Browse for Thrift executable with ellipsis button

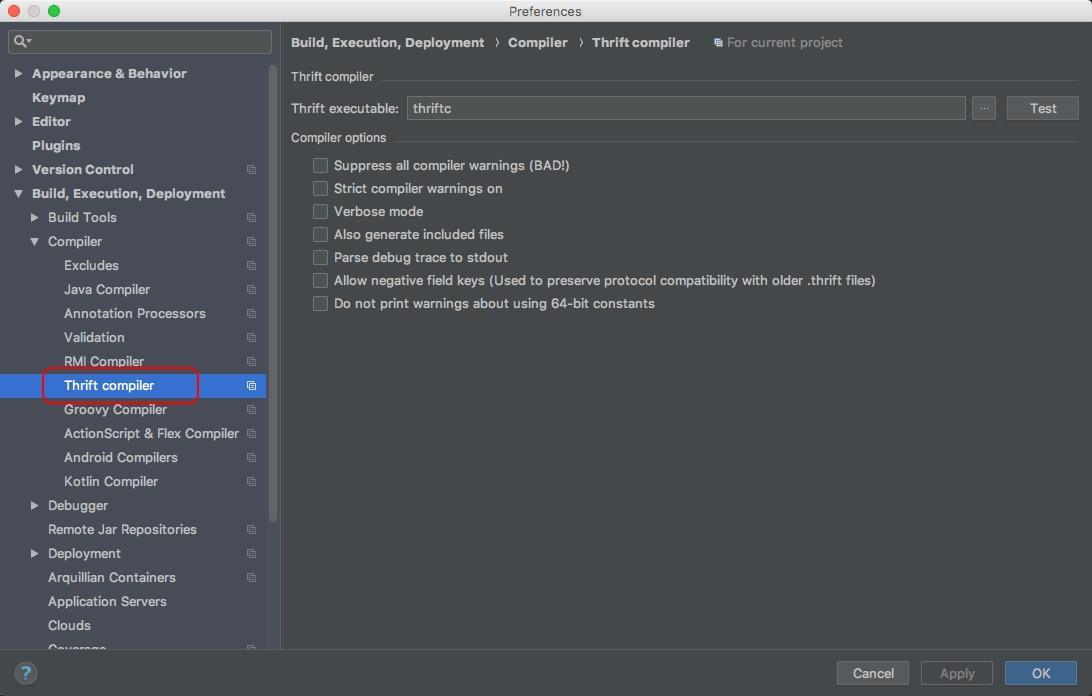click(x=984, y=108)
